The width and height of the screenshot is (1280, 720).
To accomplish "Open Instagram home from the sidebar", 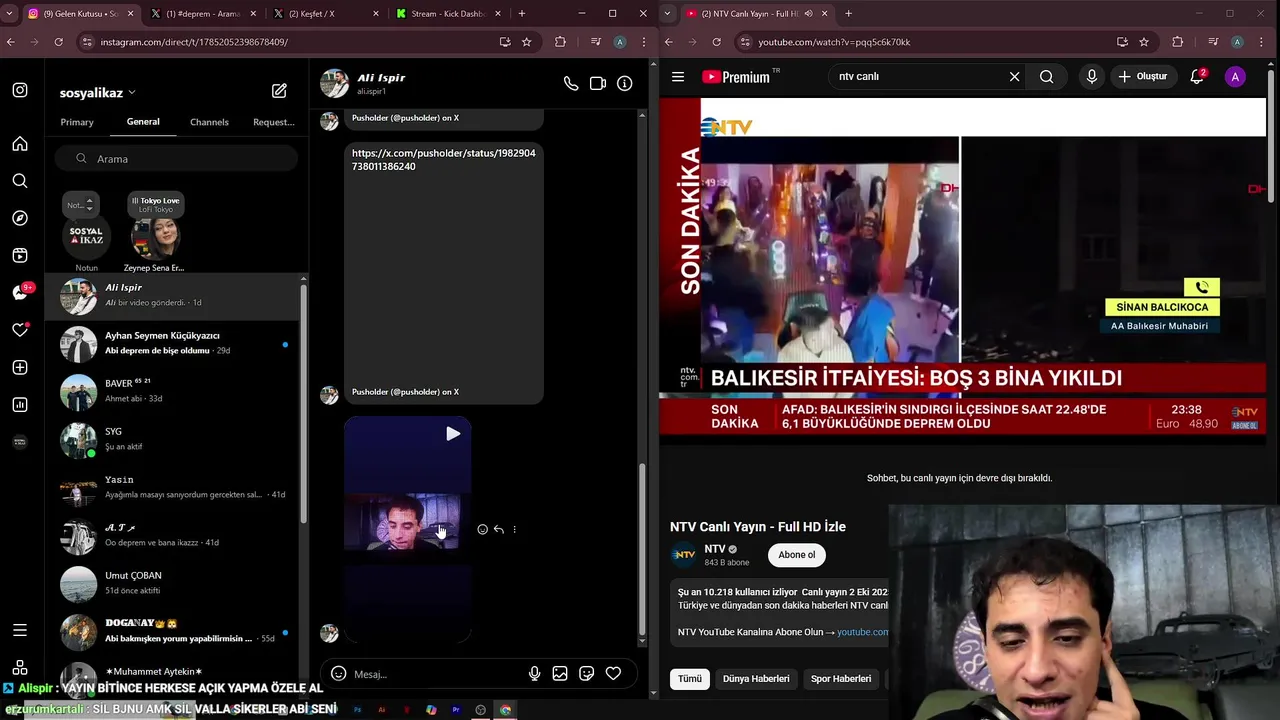I will point(20,143).
